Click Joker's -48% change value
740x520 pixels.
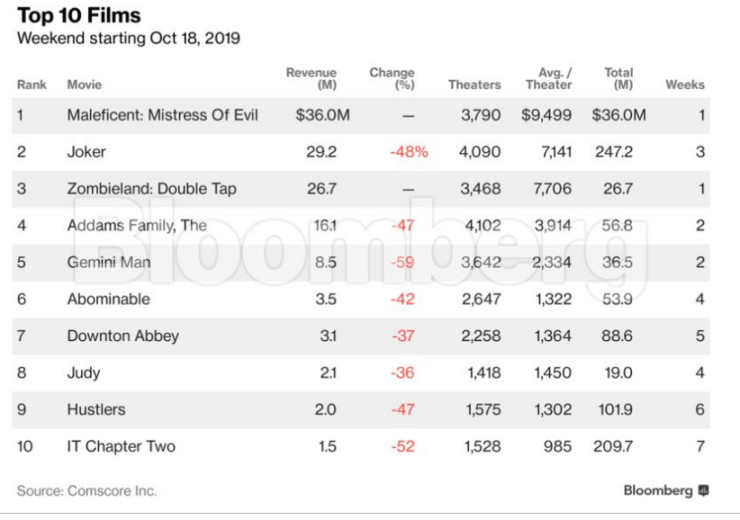click(x=409, y=152)
